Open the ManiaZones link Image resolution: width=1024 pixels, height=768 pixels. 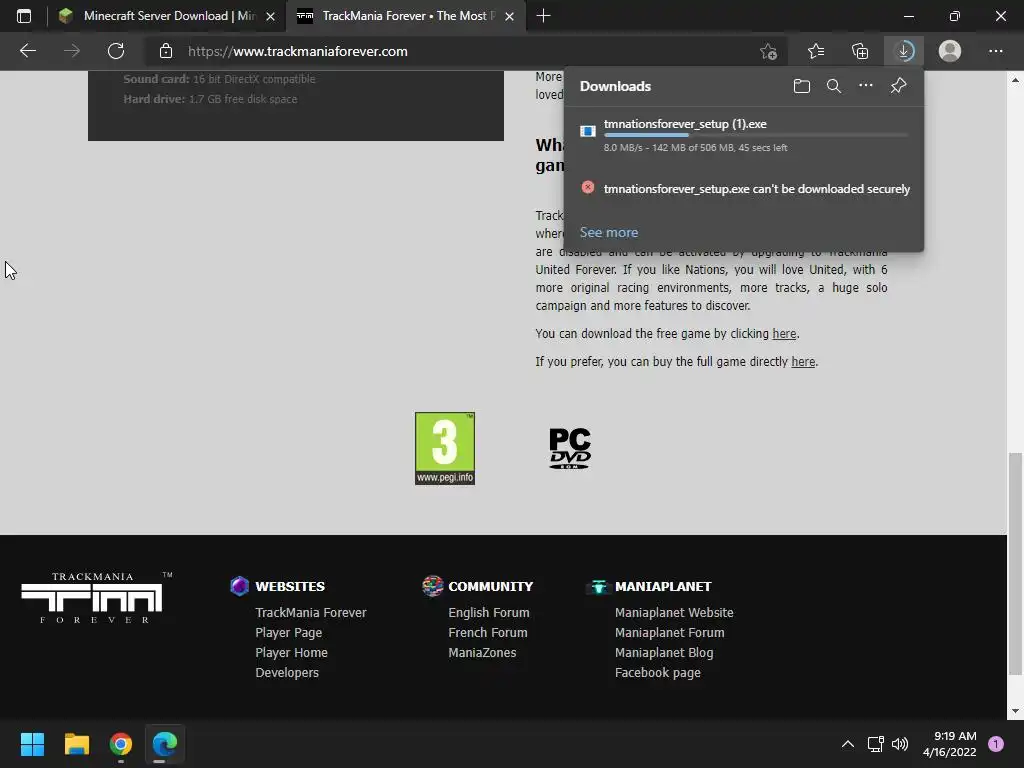482,652
